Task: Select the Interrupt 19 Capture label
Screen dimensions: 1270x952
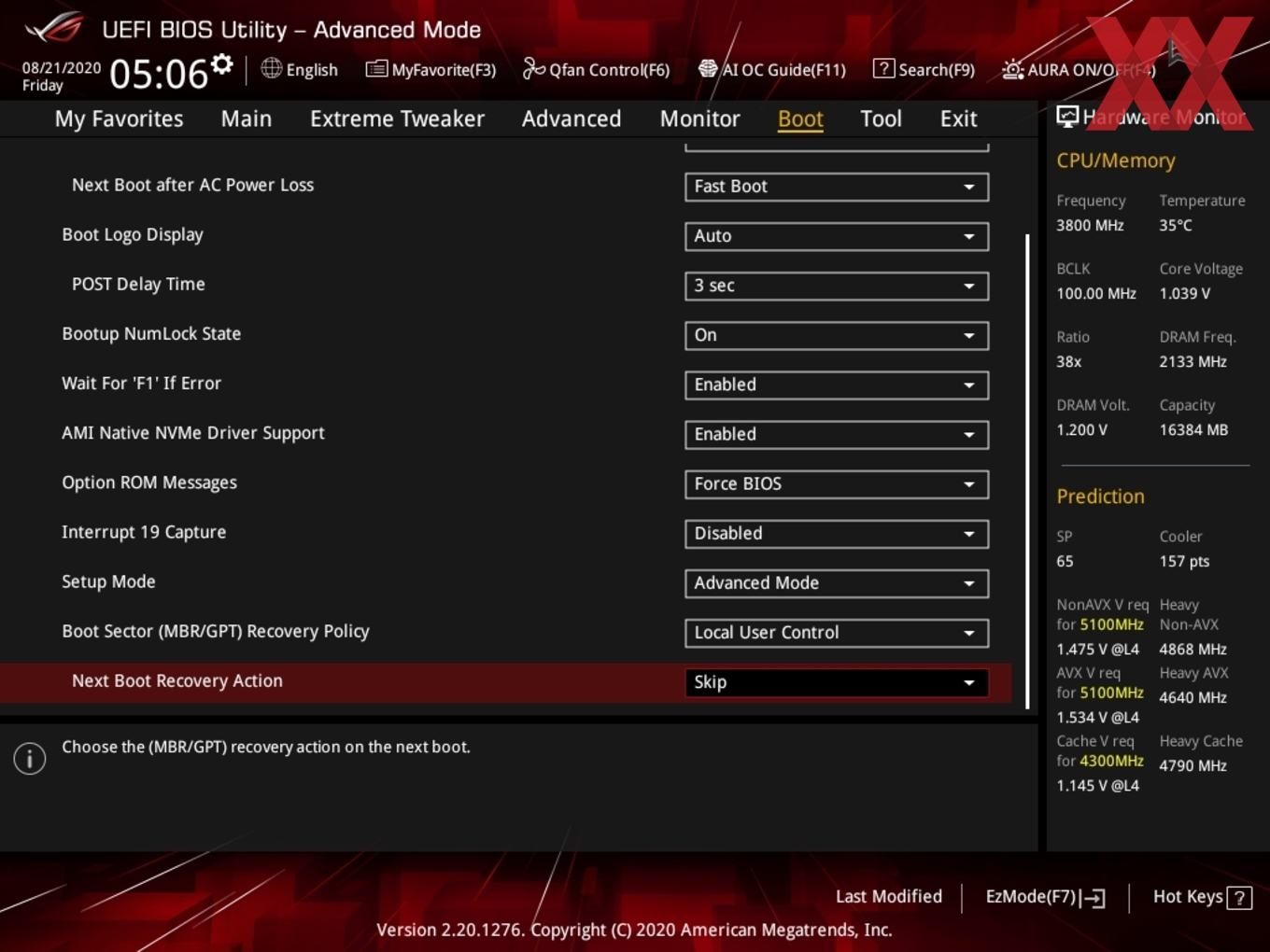Action: point(144,532)
